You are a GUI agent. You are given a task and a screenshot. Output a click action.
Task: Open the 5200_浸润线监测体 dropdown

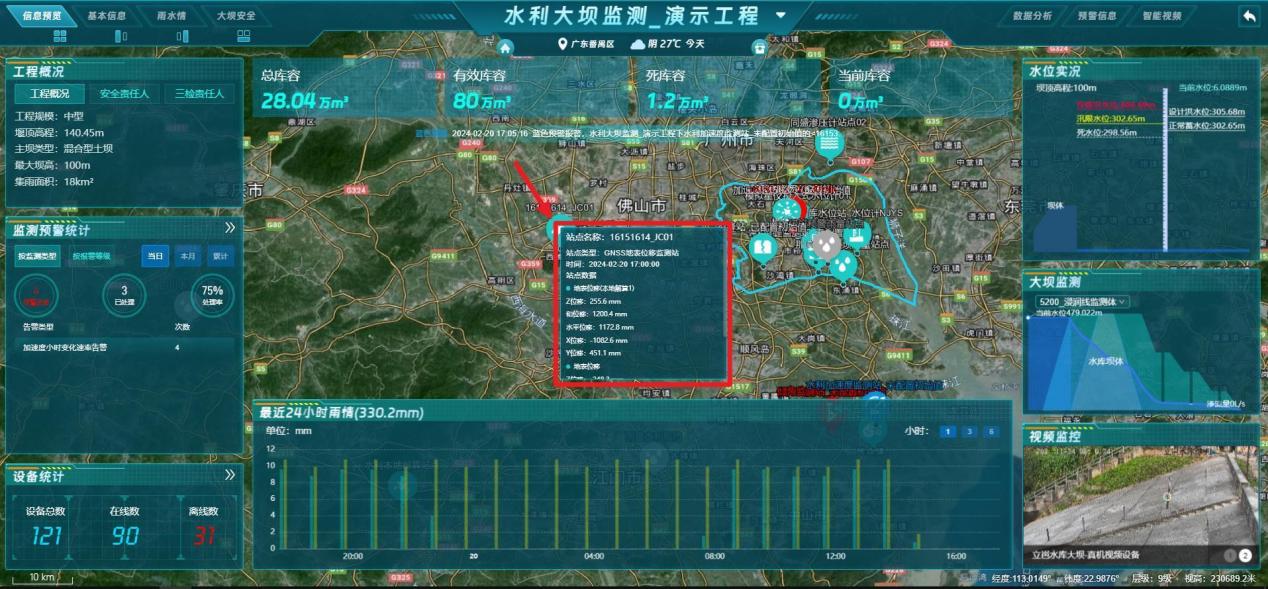pyautogui.click(x=1084, y=301)
